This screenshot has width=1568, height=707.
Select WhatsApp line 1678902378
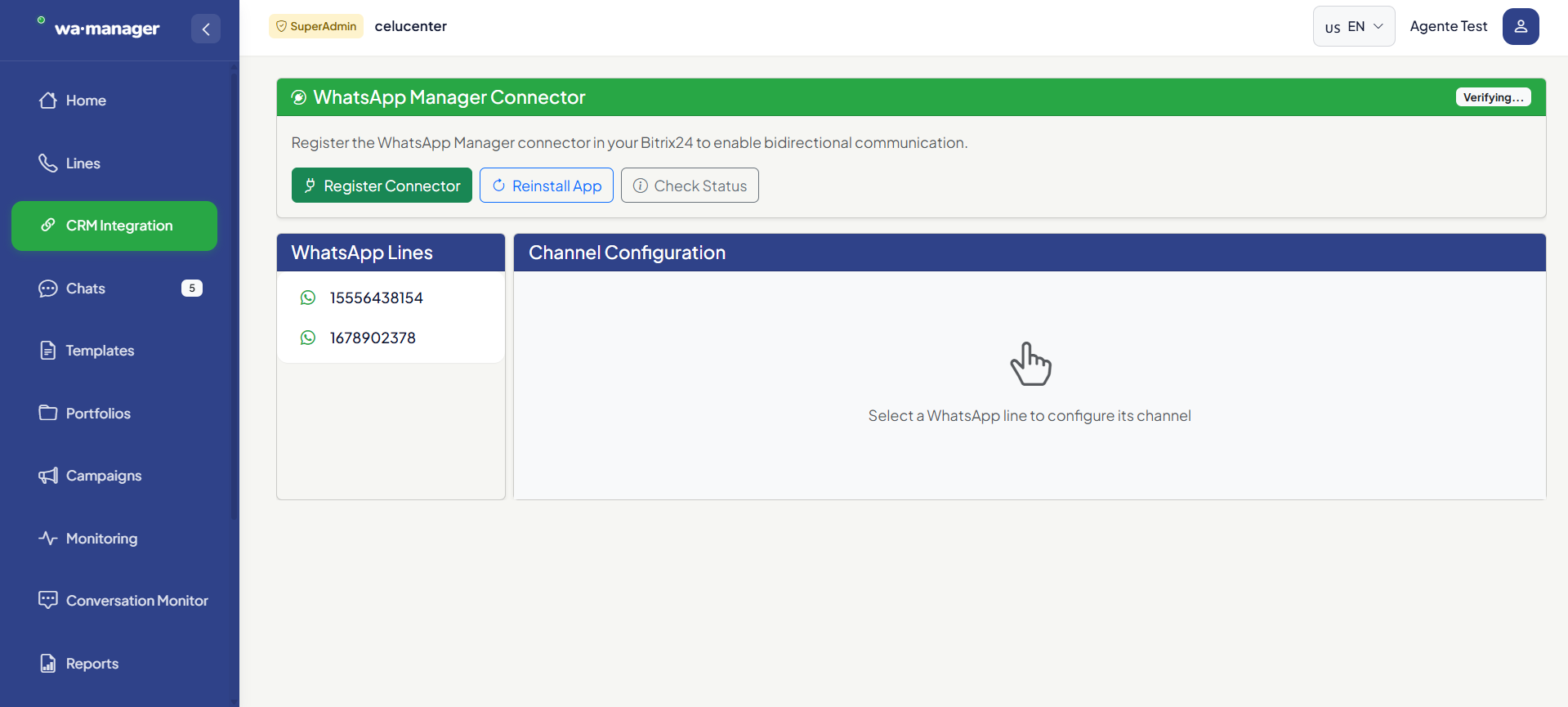click(391, 338)
